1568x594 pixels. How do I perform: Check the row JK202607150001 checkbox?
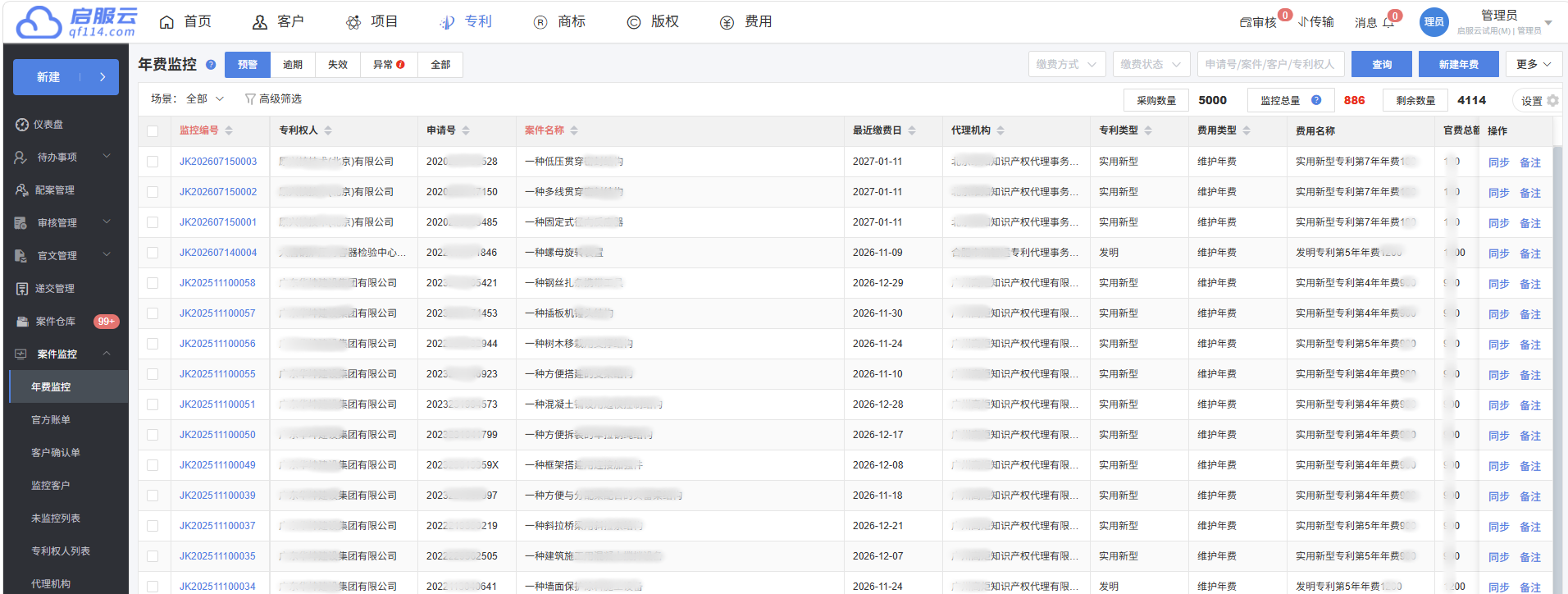pyautogui.click(x=153, y=222)
